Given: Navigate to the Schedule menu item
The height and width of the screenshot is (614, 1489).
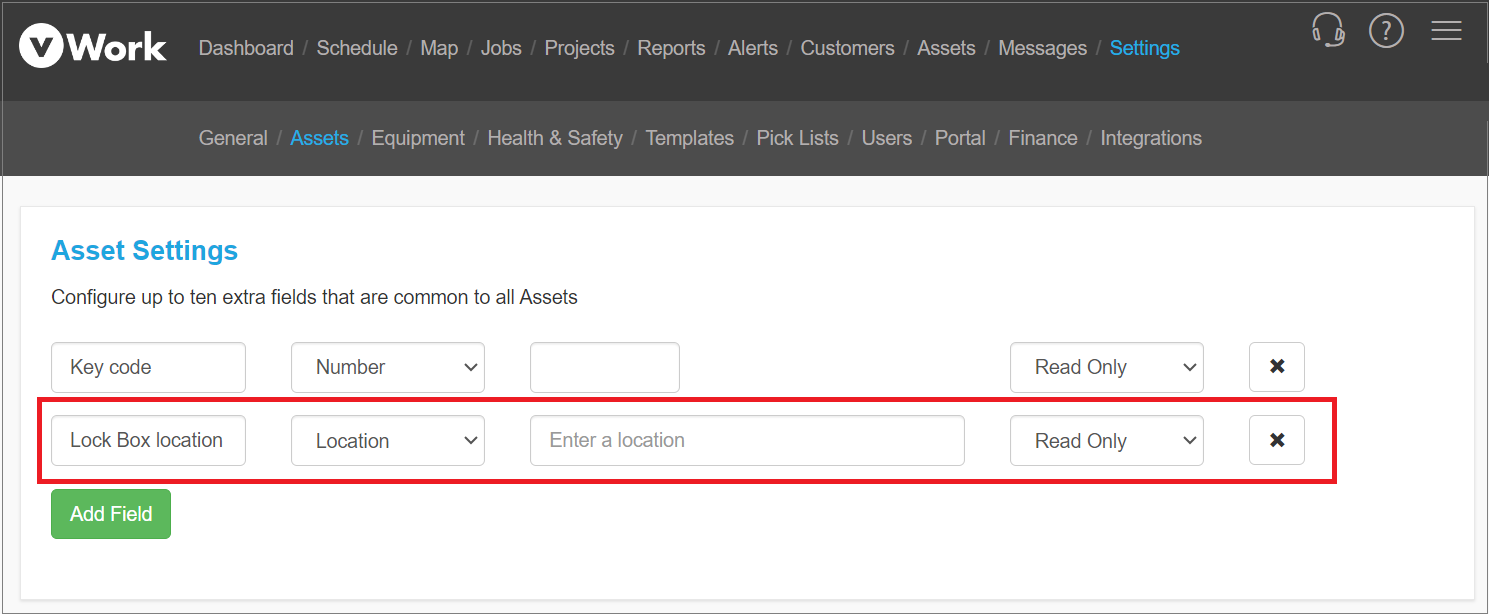Looking at the screenshot, I should [356, 47].
